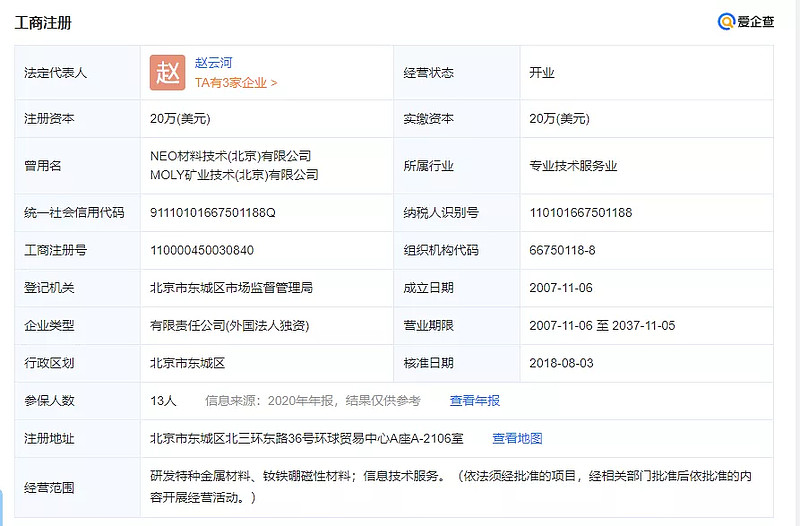Select the 经营范围 label
Image resolution: width=800 pixels, height=526 pixels.
[x=49, y=488]
